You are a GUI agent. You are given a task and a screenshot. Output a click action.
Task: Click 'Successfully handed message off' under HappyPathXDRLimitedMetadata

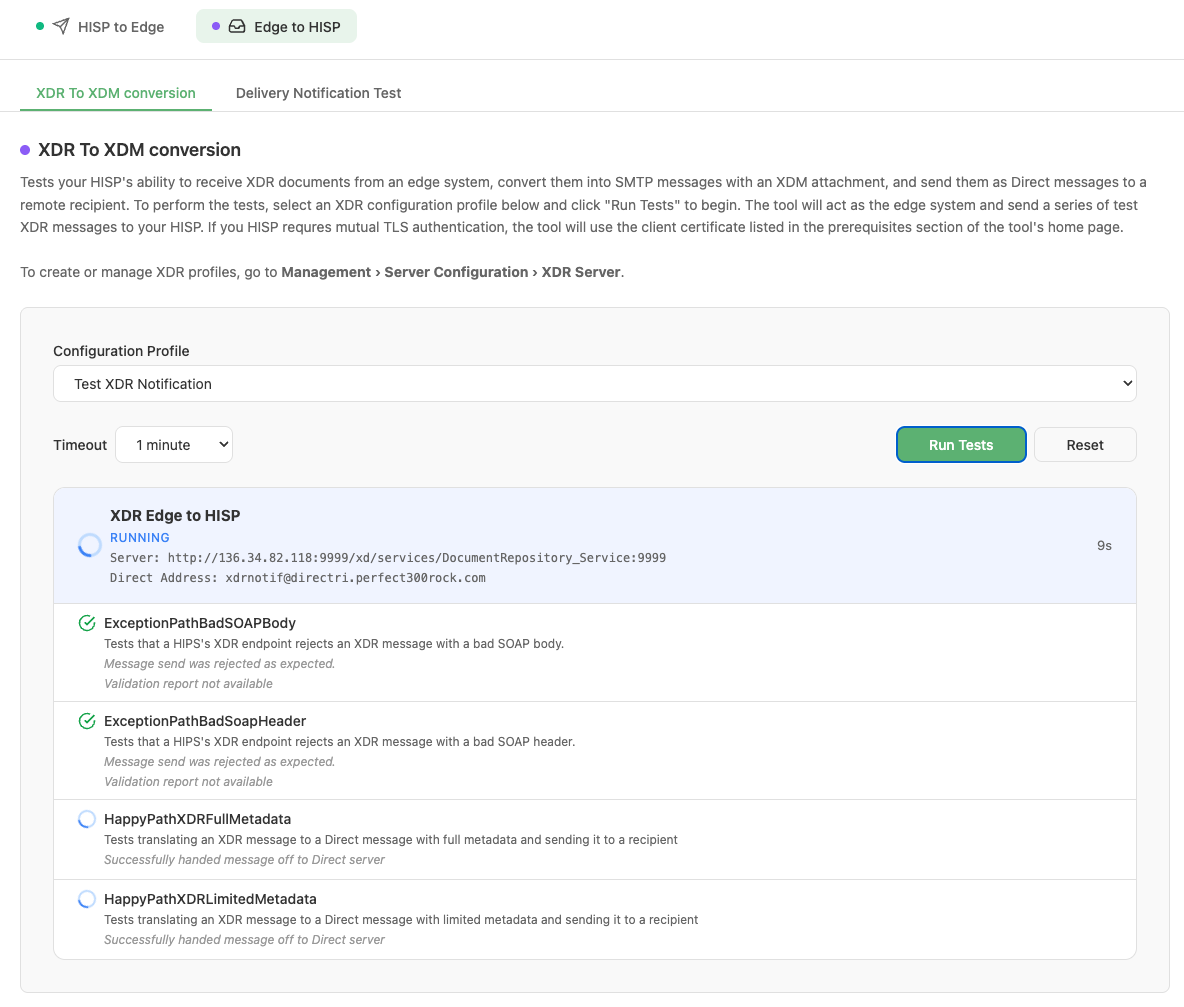click(x=244, y=940)
